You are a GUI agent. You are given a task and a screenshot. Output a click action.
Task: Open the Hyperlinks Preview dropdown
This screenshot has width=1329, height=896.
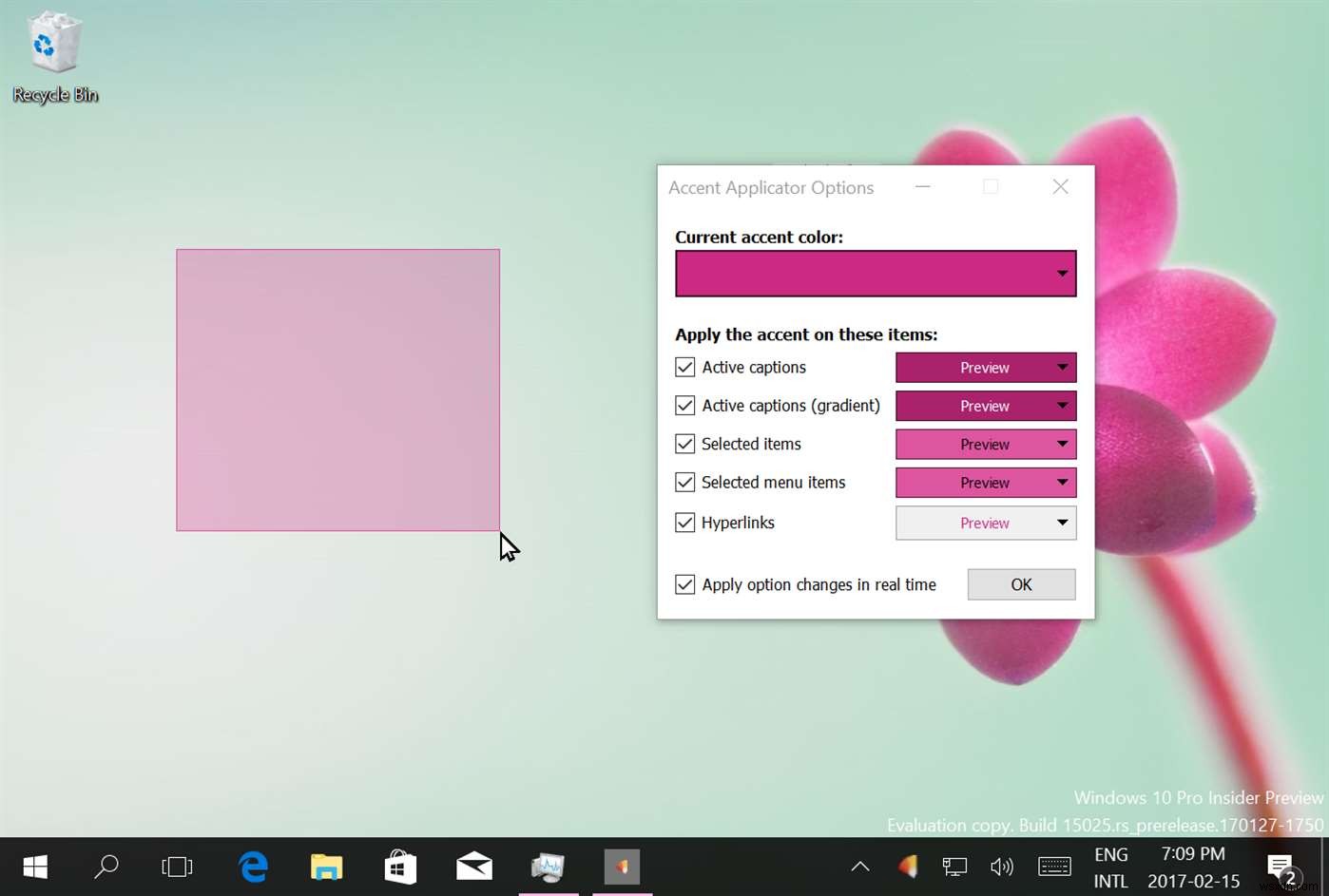pos(1062,523)
